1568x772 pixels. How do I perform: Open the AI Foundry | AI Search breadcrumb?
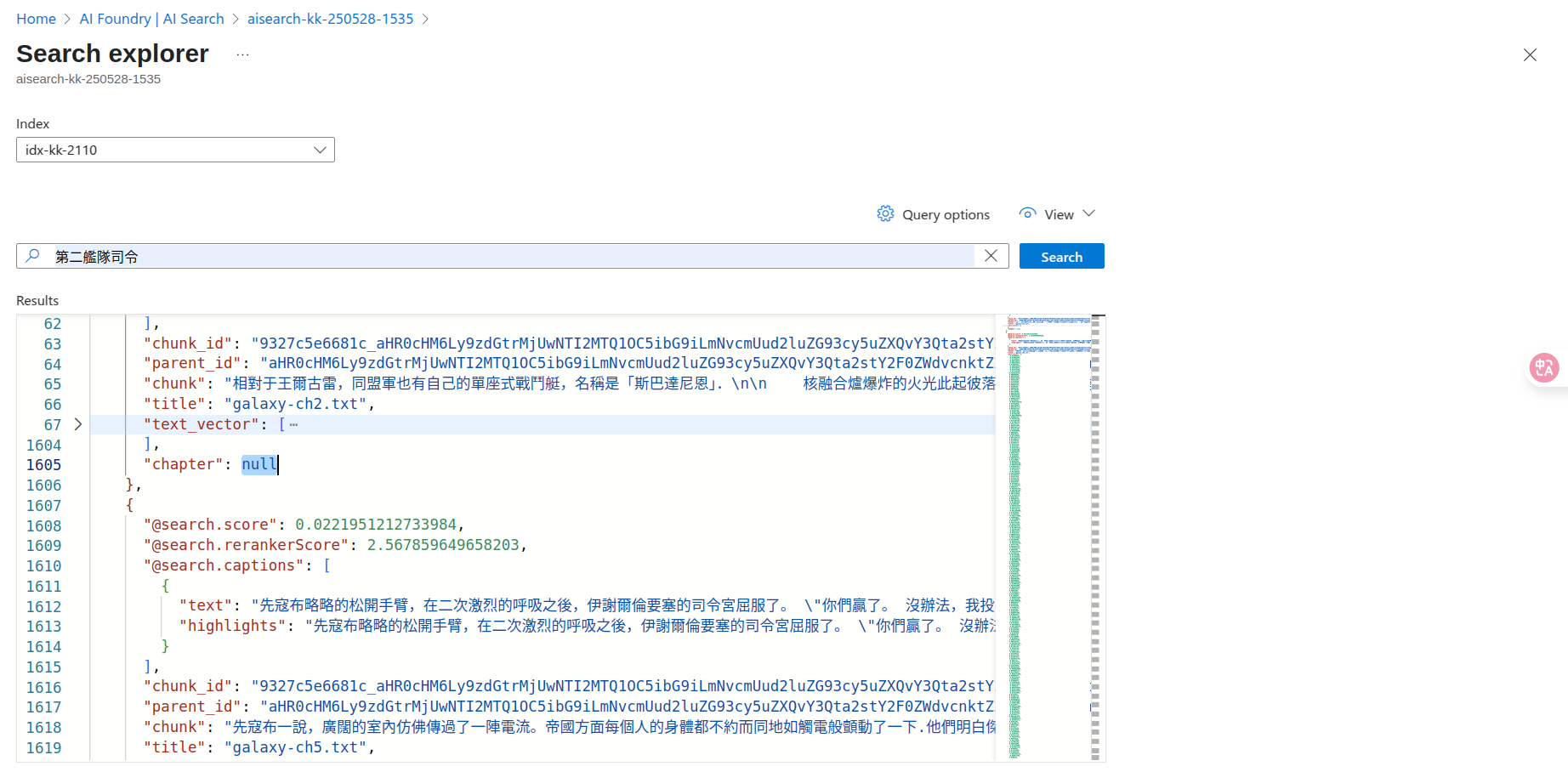151,18
